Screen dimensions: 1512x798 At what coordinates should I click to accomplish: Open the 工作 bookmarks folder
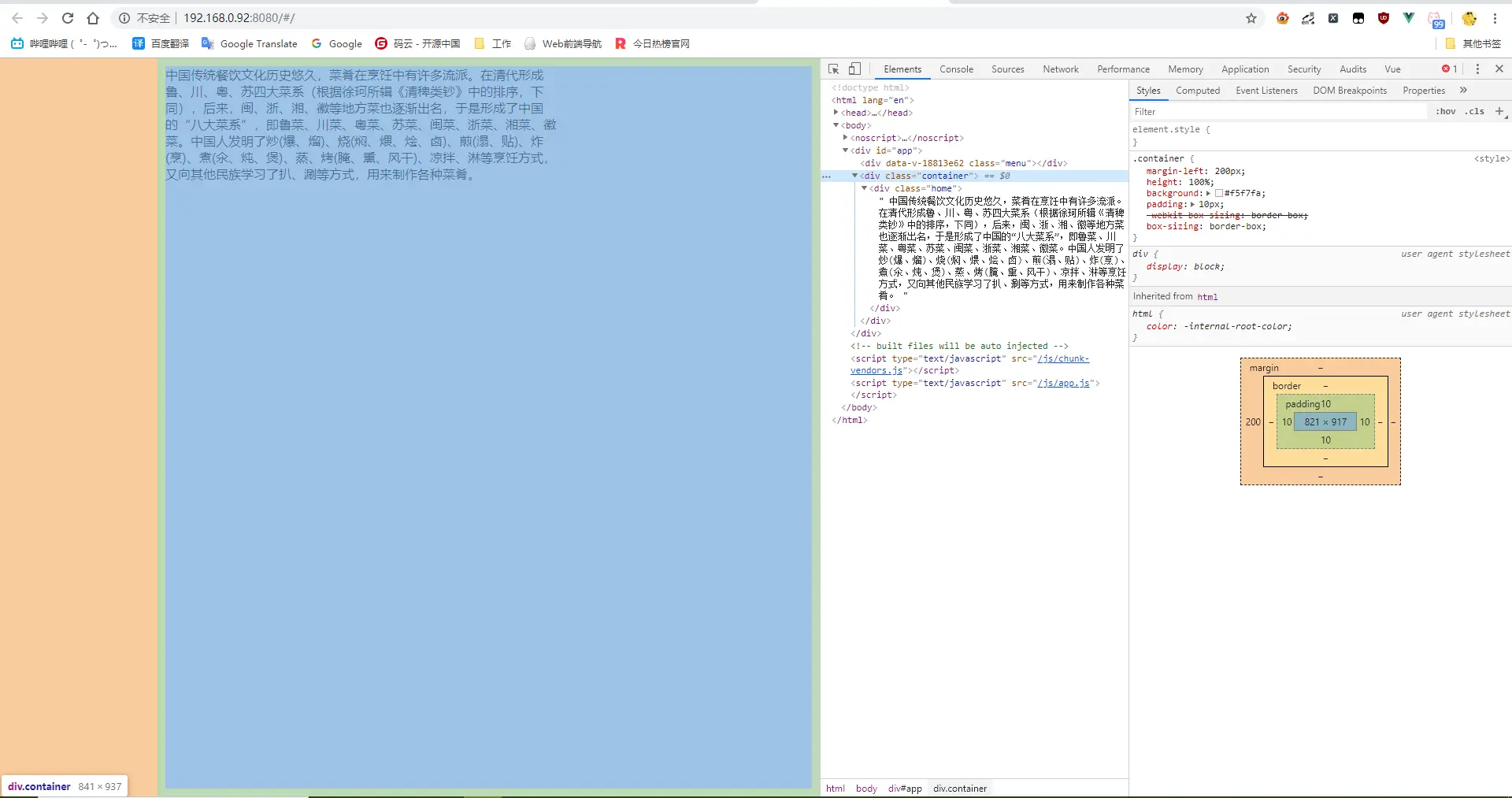[x=493, y=44]
